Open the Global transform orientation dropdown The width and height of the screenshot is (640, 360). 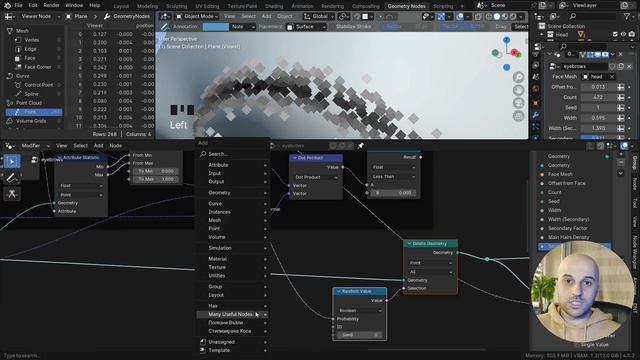318,17
